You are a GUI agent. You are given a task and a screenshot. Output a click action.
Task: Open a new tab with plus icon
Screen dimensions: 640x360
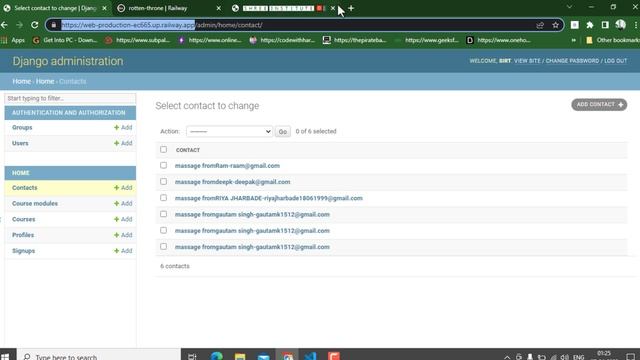pos(351,8)
